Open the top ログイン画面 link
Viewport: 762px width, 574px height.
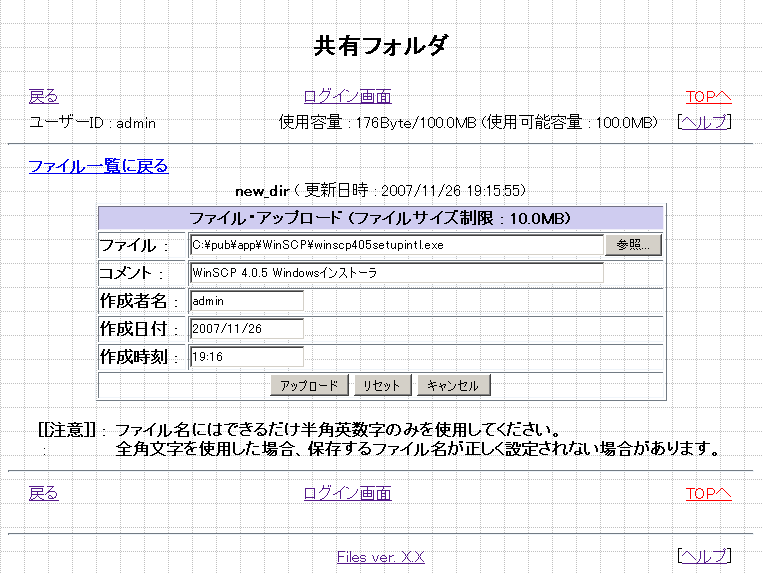tap(347, 97)
